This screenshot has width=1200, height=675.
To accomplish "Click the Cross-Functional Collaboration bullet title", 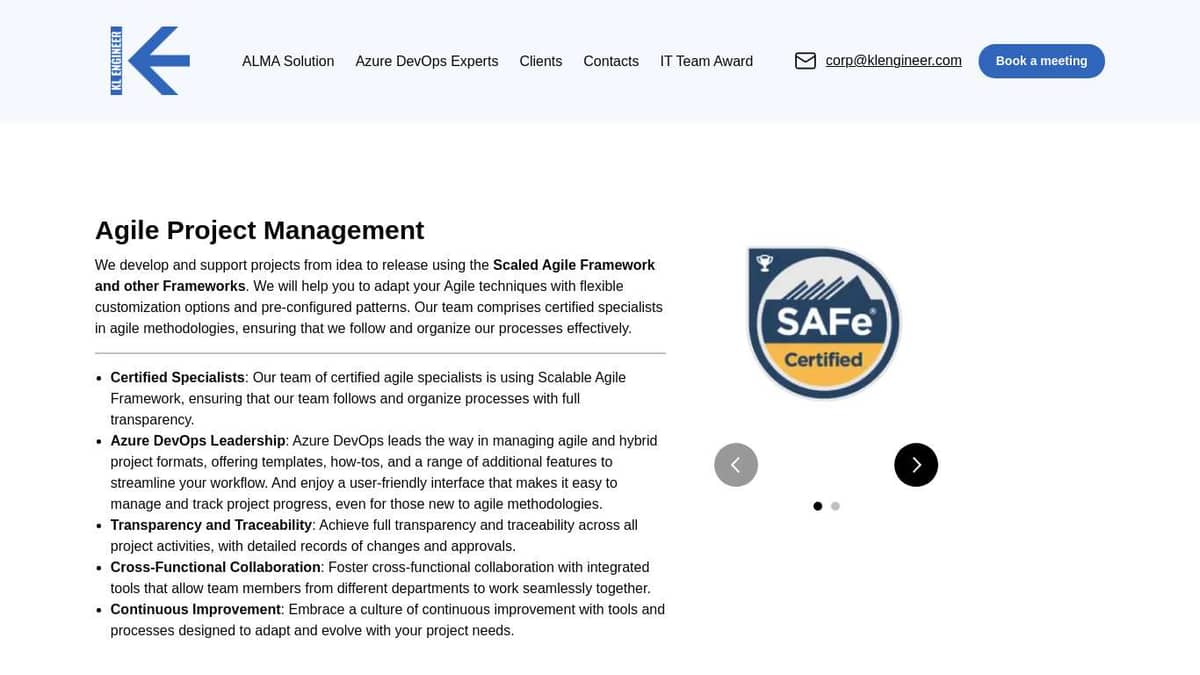I will coord(215,567).
